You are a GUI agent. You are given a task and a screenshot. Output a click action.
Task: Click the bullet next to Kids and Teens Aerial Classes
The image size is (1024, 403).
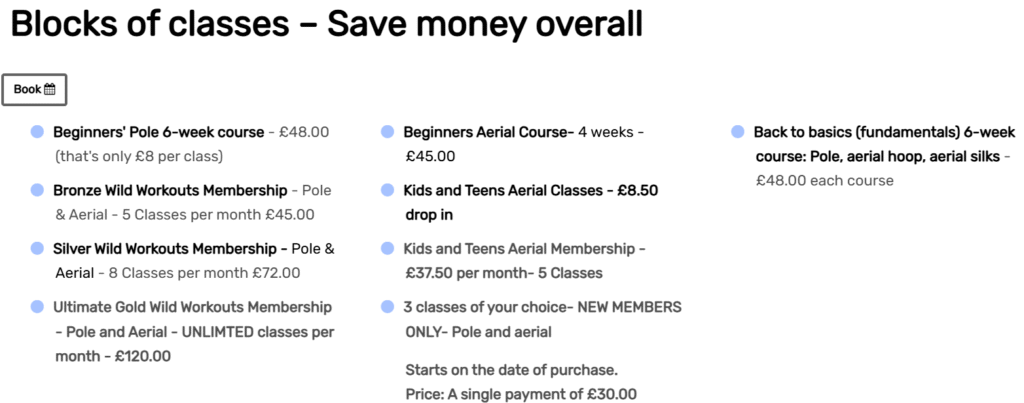coord(387,190)
